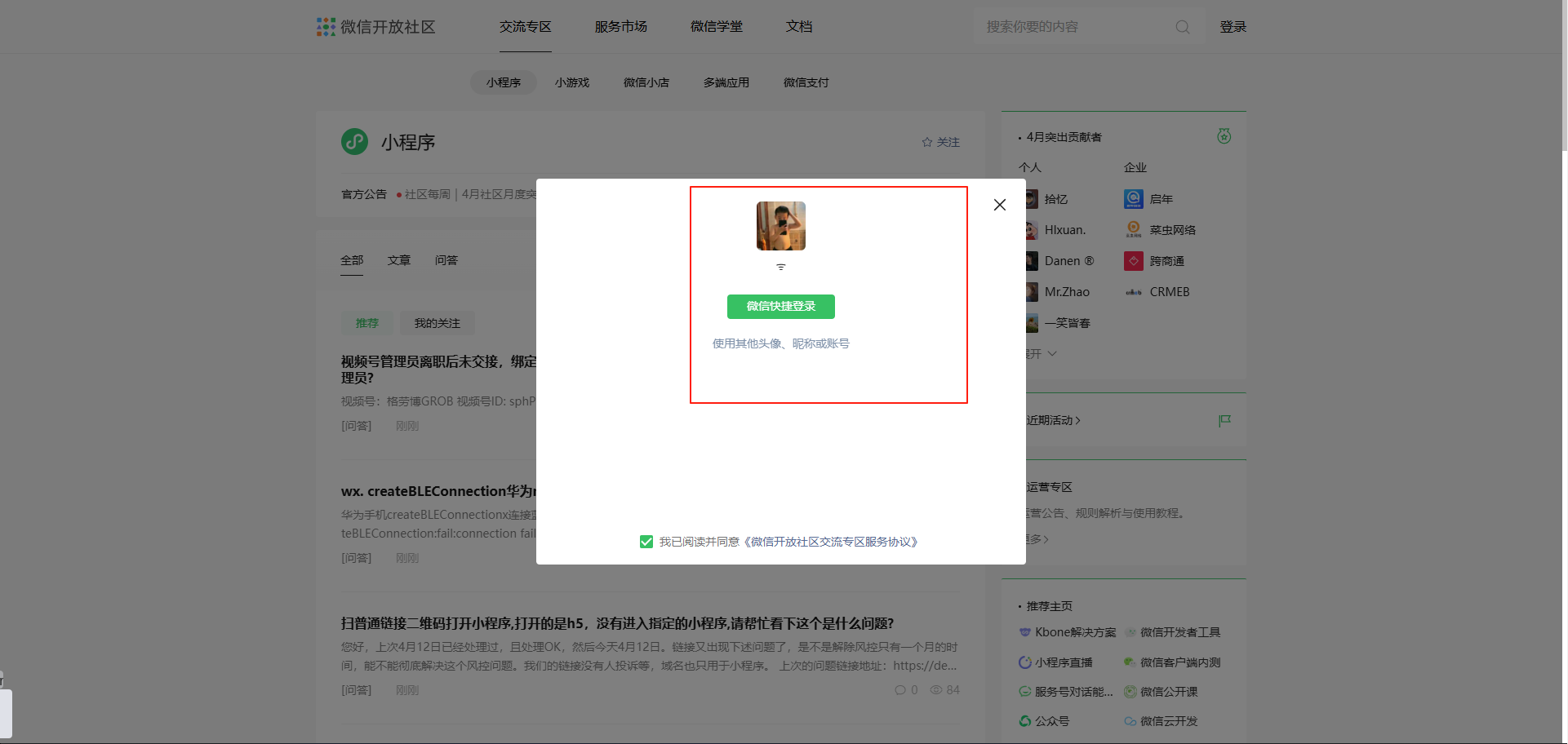Viewport: 1568px width, 744px height.
Task: Click the eye views icon showing 84
Action: (936, 690)
